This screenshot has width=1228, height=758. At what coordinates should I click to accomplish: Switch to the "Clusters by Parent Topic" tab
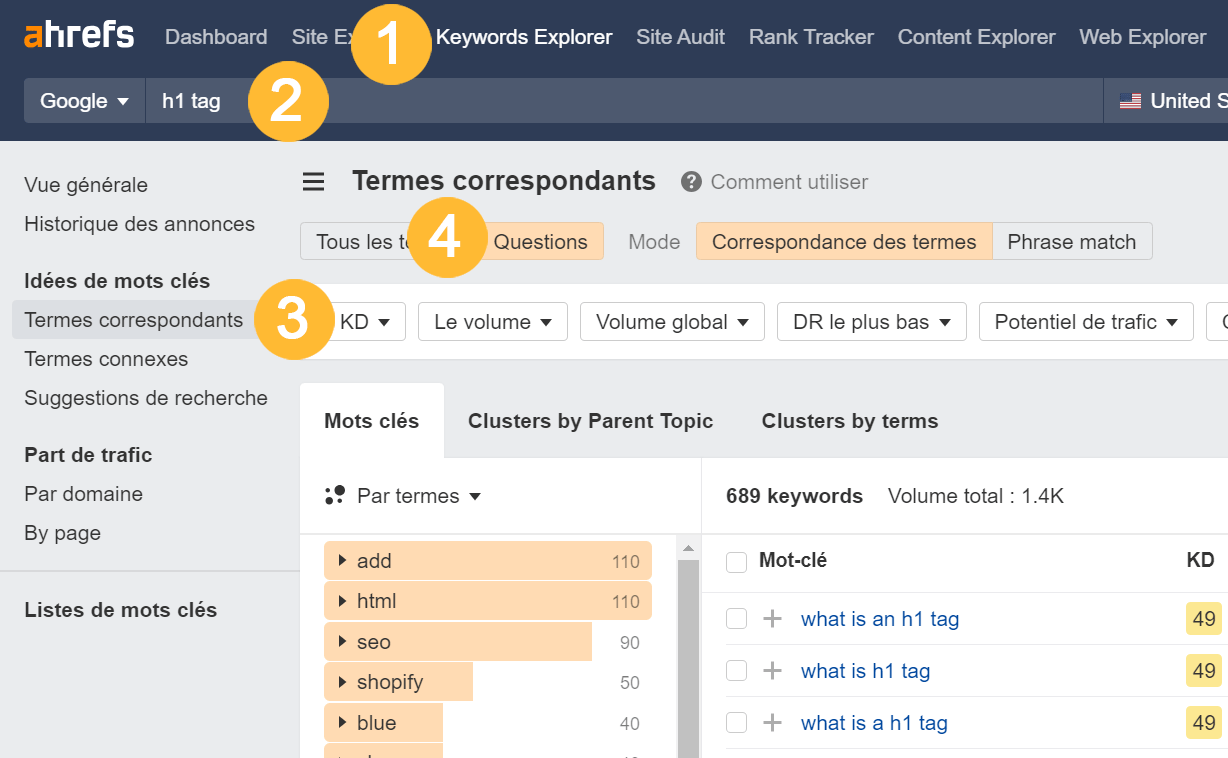590,421
